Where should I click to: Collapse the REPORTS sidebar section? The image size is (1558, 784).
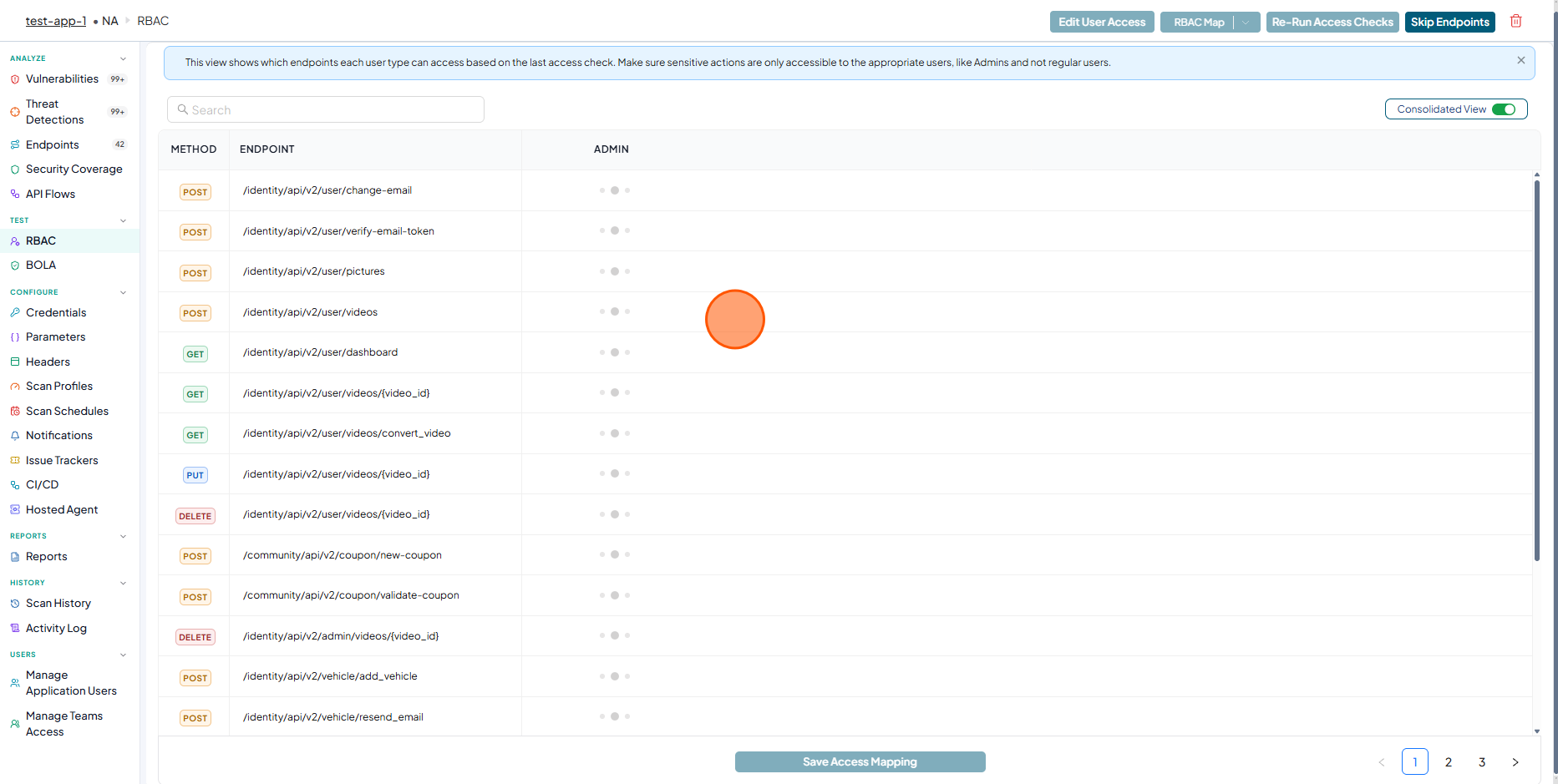click(123, 536)
